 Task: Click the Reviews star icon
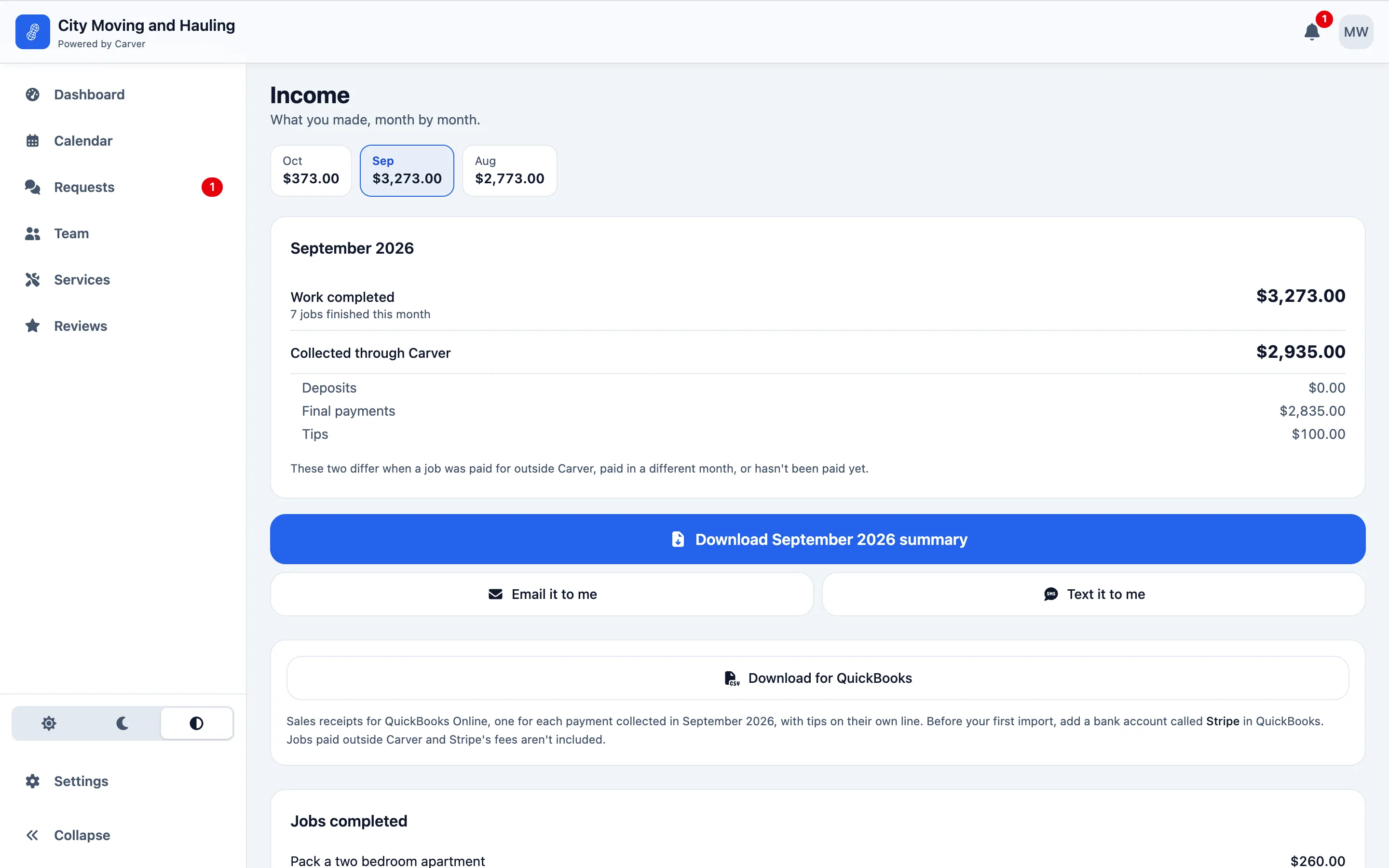coord(33,325)
